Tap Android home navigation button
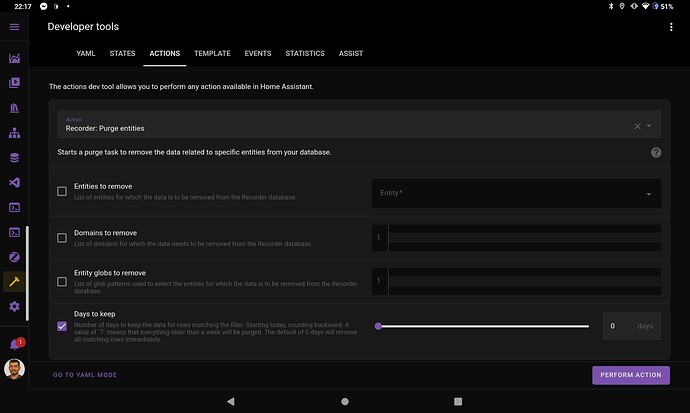Image resolution: width=690 pixels, height=413 pixels. (345, 401)
